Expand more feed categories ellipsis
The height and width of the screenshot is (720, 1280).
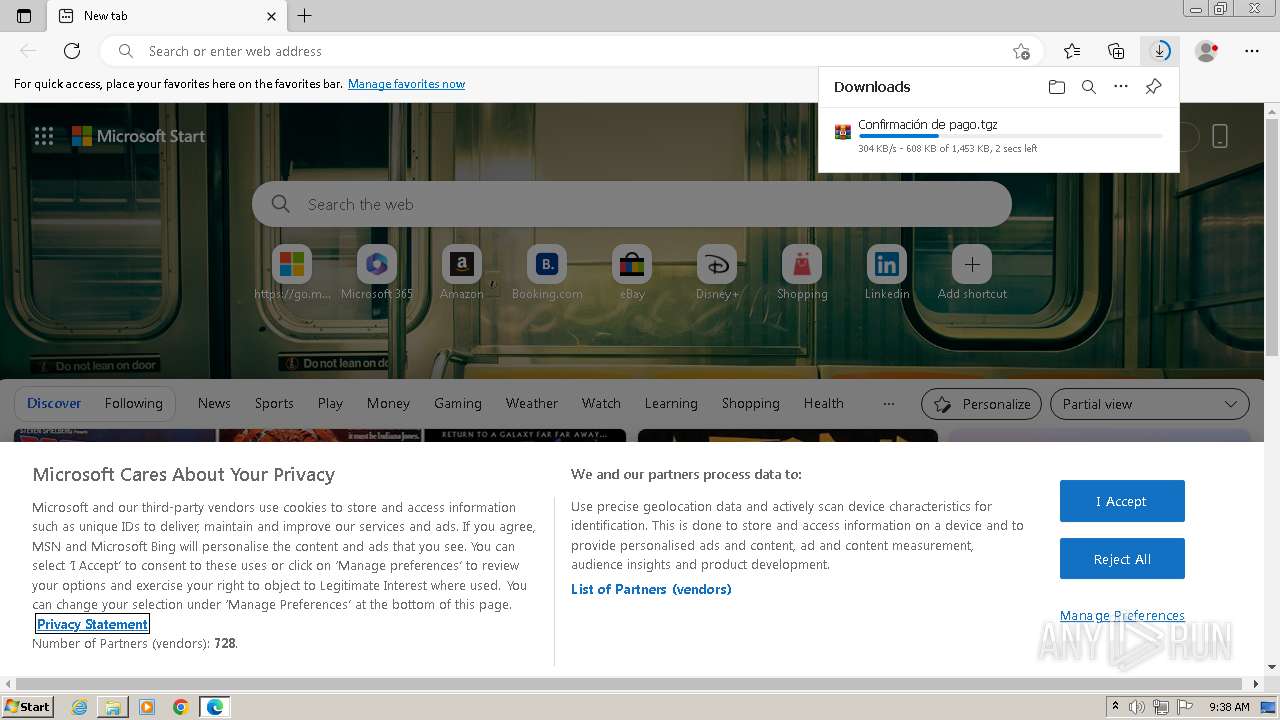[888, 404]
